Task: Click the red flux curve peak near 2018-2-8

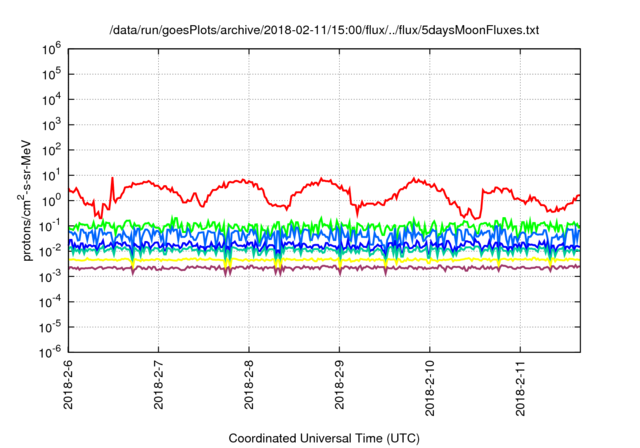Action: coord(243,180)
